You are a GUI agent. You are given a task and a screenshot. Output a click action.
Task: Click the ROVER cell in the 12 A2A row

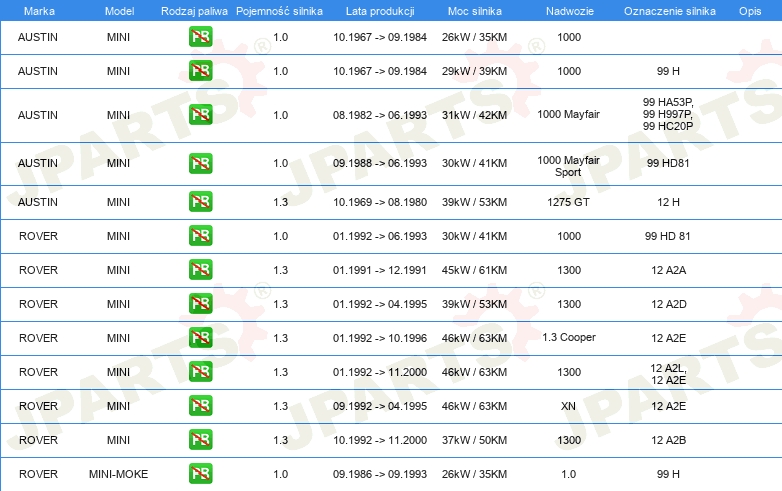click(x=38, y=270)
